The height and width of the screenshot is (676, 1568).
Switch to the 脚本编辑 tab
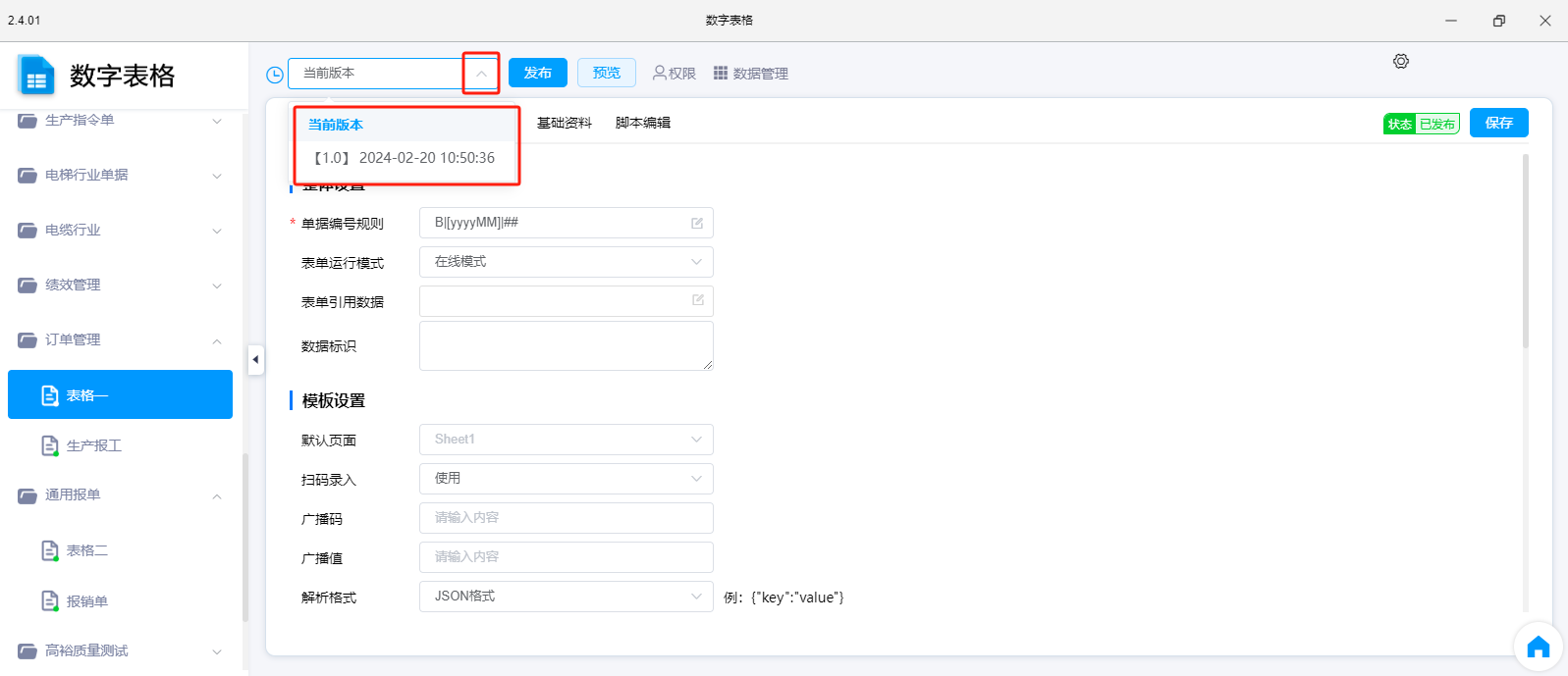click(x=642, y=123)
